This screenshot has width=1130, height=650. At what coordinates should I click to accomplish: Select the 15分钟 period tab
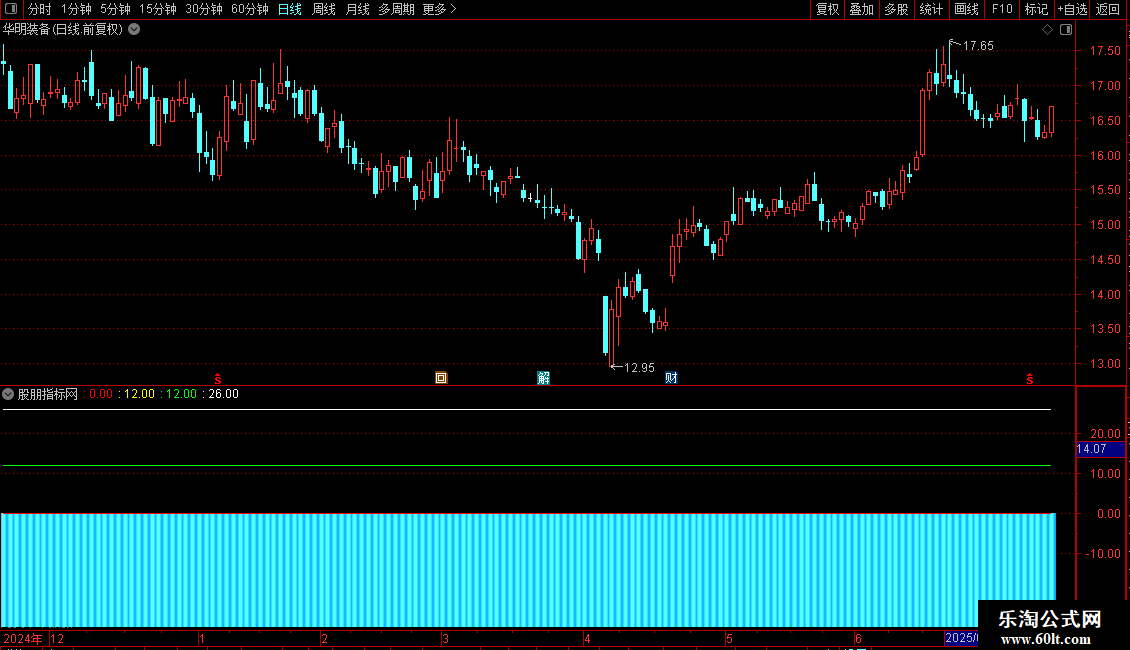pos(158,9)
